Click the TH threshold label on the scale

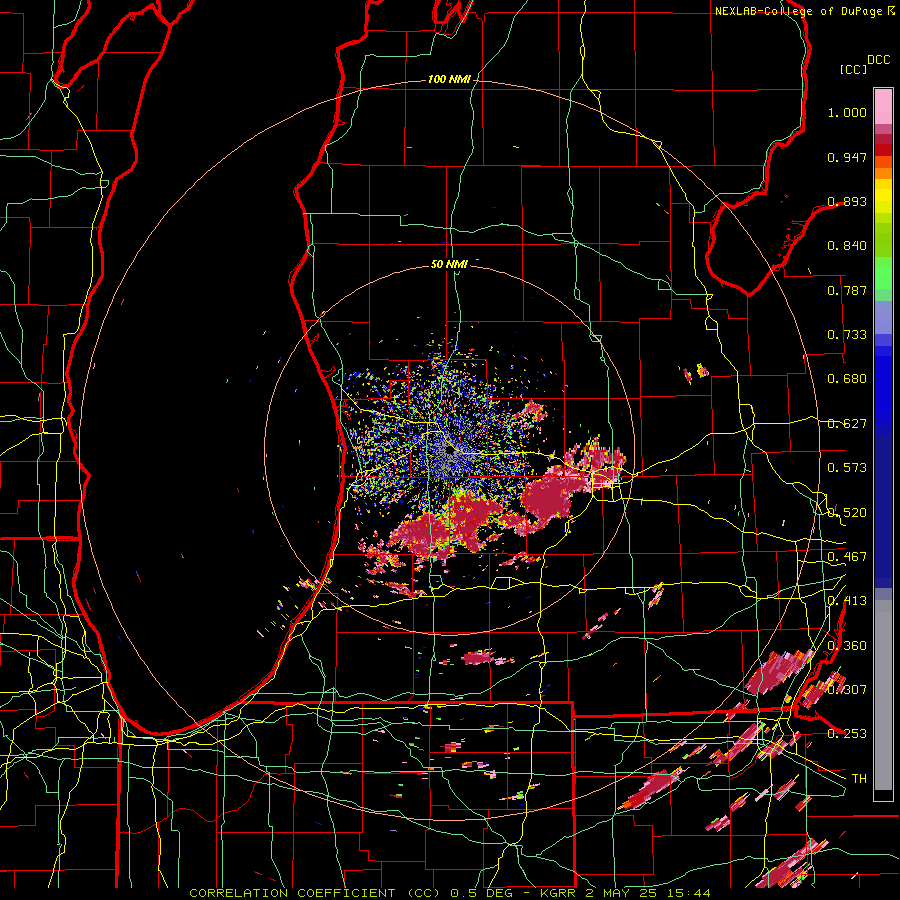859,779
